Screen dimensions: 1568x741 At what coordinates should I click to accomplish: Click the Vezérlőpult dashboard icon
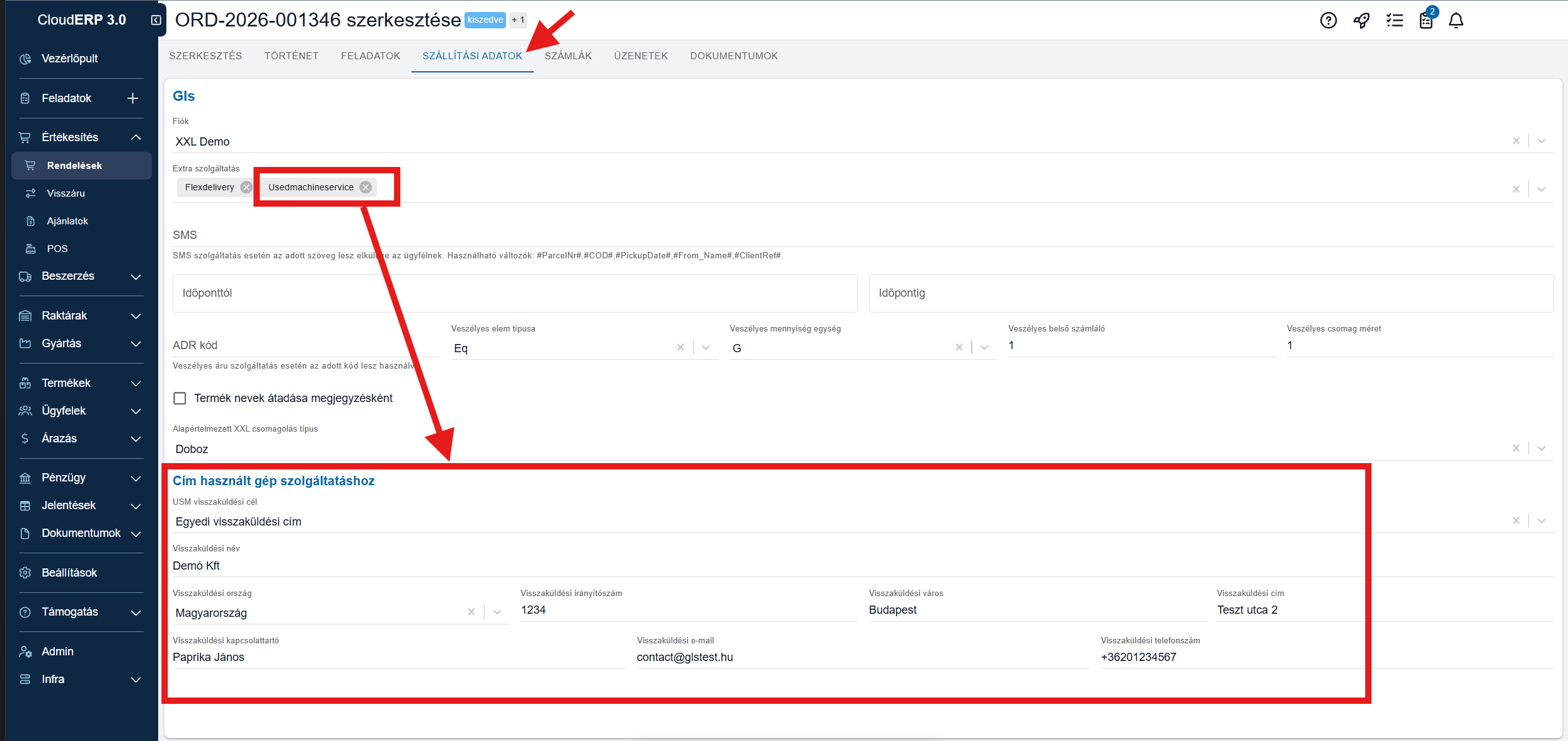click(25, 59)
